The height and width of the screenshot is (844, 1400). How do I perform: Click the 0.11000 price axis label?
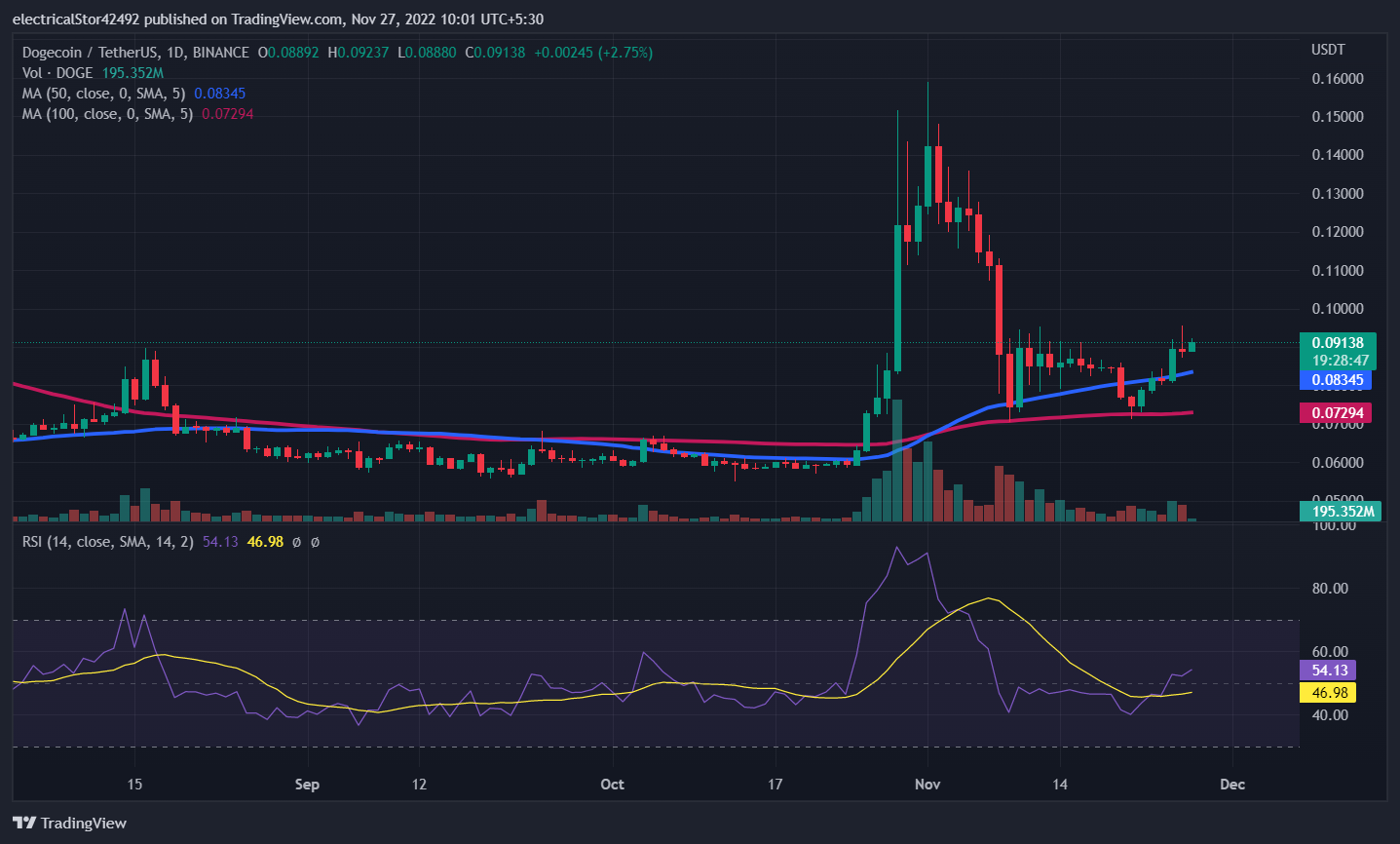click(1338, 271)
